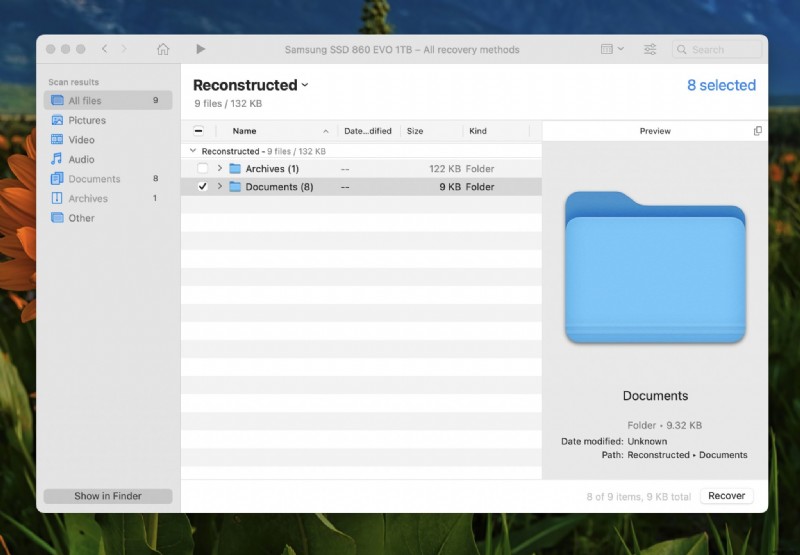Click the Show in Finder button
The height and width of the screenshot is (555, 800).
[x=108, y=496]
